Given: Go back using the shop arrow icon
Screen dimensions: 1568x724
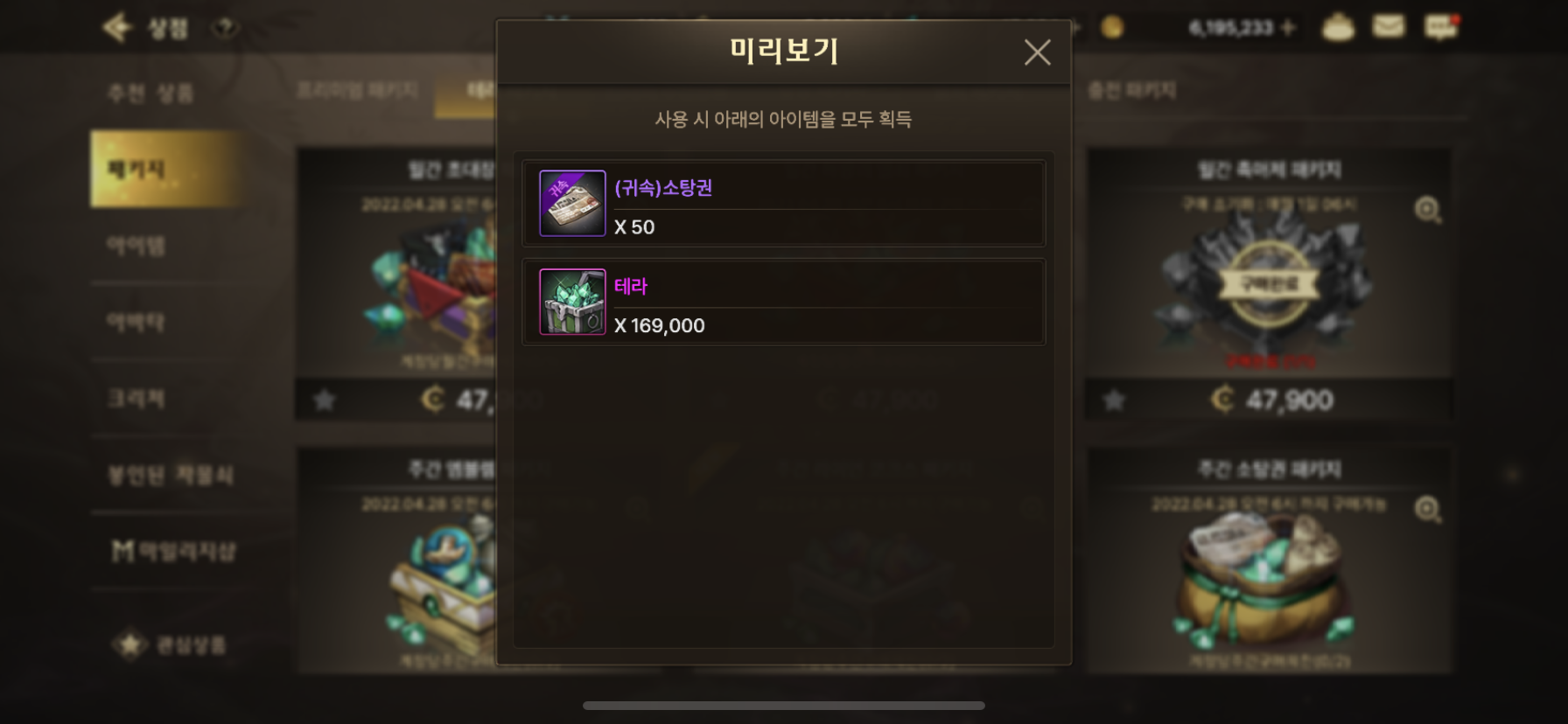Looking at the screenshot, I should tap(116, 28).
